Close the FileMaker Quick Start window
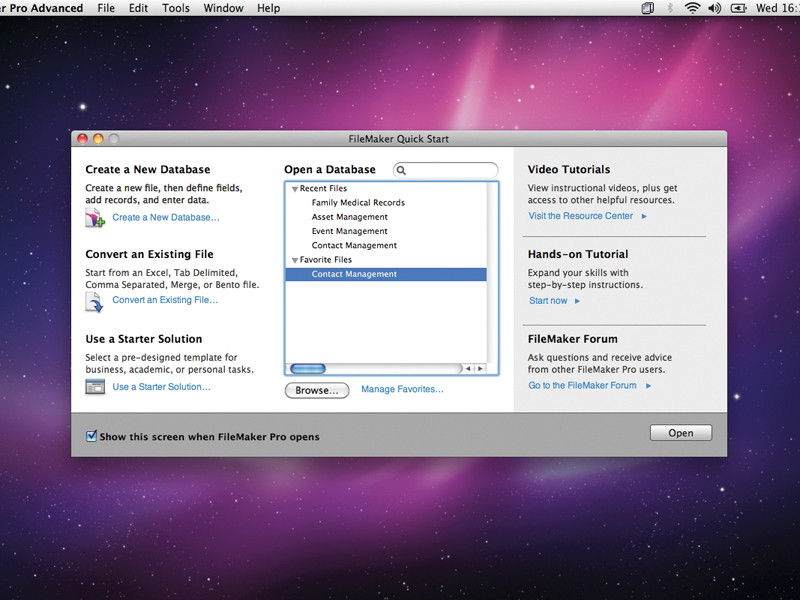This screenshot has width=800, height=600. pos(82,139)
